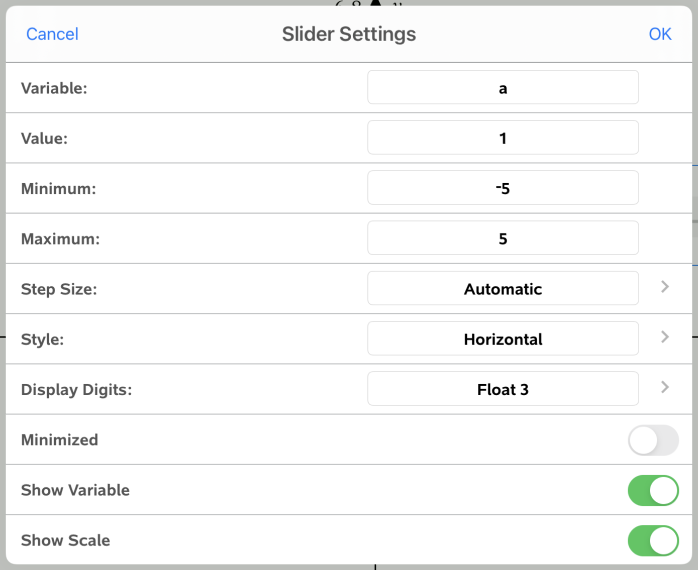The image size is (698, 570).
Task: Click the Slider Settings title
Action: click(x=349, y=34)
